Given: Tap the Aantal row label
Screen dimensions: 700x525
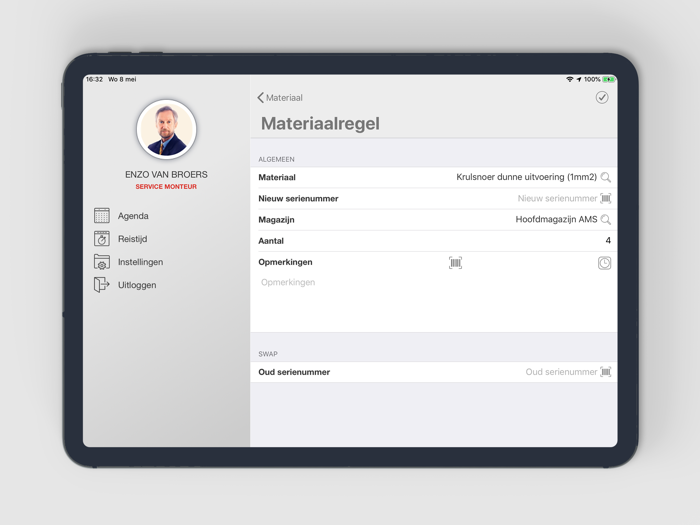Looking at the screenshot, I should click(x=271, y=241).
